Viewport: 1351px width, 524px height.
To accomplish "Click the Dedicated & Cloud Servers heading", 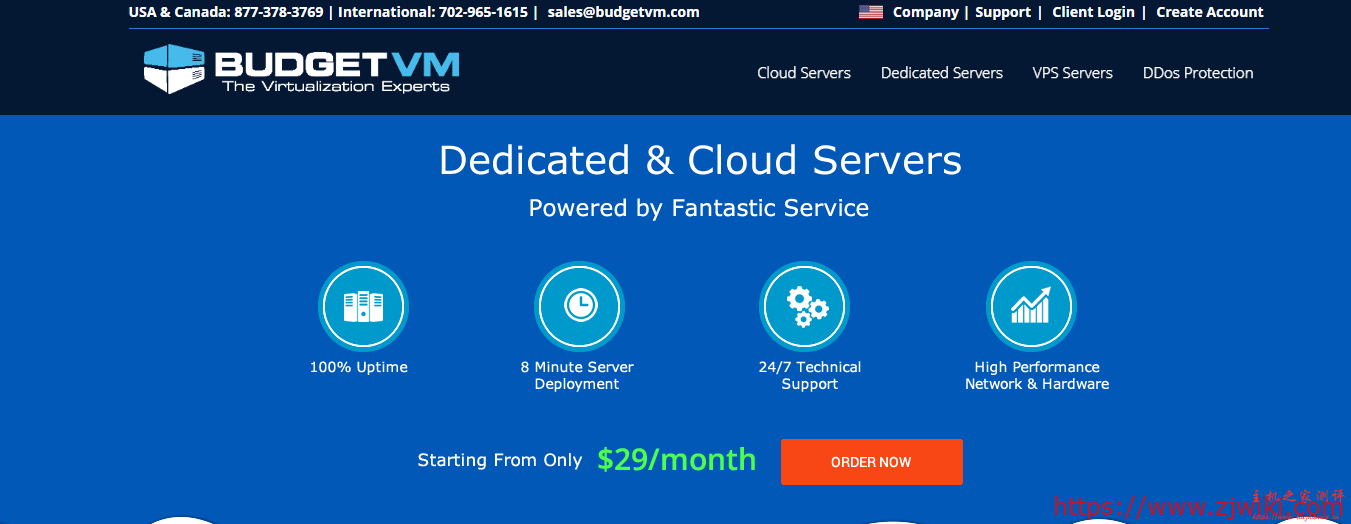I will [700, 161].
